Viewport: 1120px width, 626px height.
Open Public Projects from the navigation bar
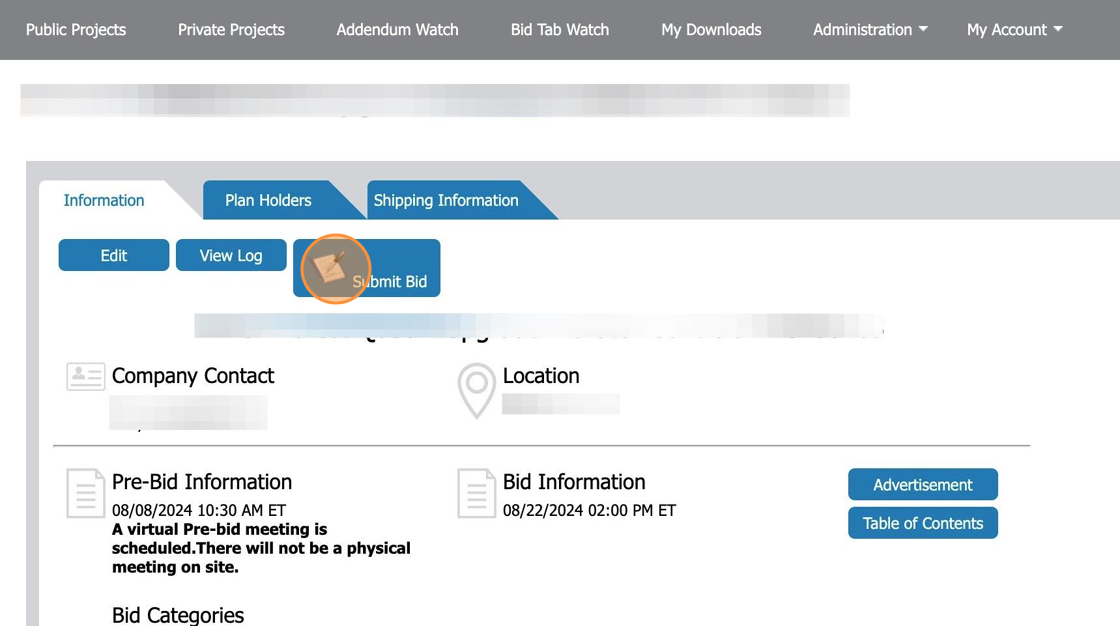pyautogui.click(x=75, y=29)
